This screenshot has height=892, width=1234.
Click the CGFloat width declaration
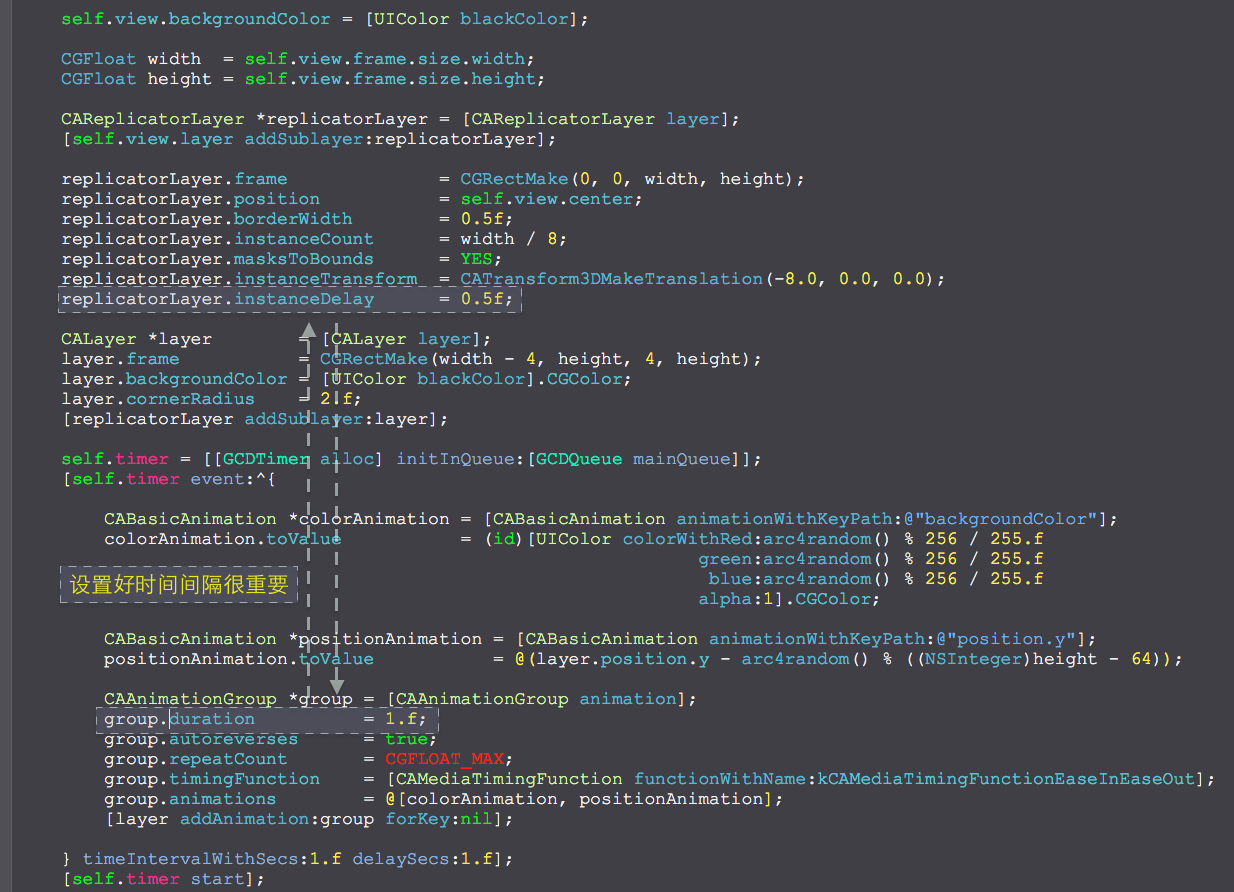(131, 59)
